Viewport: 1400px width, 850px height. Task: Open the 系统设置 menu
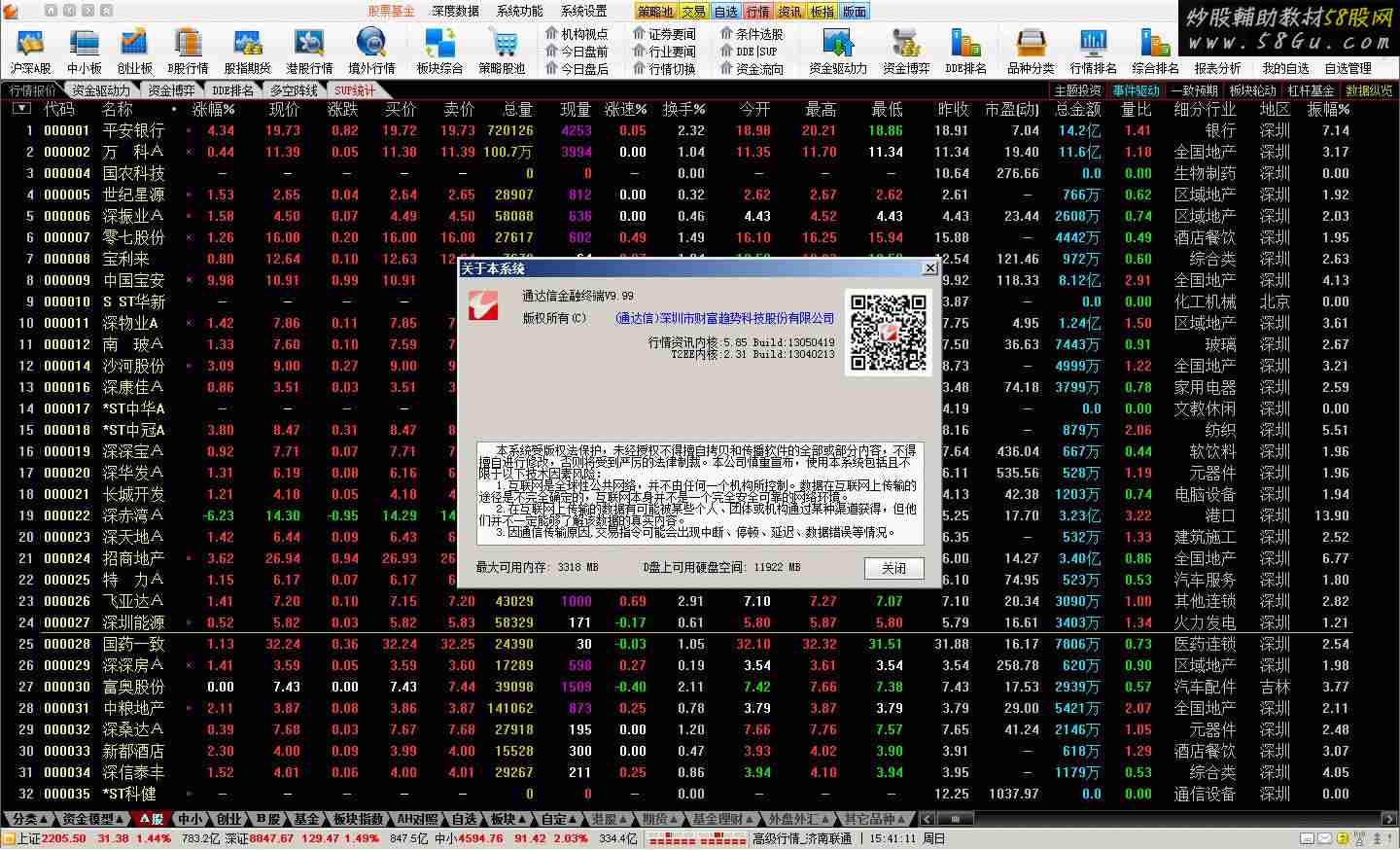(583, 12)
